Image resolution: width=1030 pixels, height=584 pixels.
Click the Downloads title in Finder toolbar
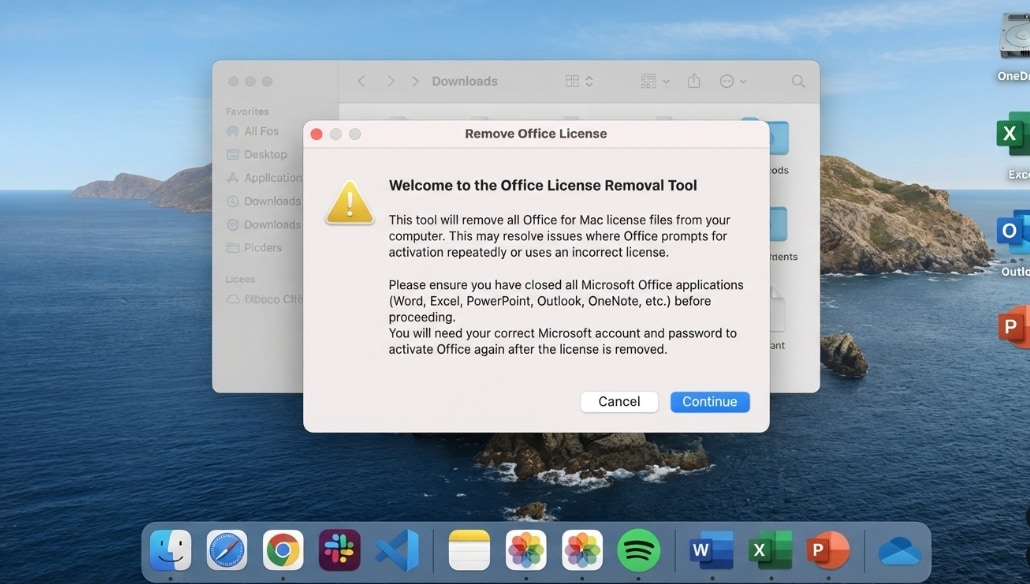[x=464, y=81]
